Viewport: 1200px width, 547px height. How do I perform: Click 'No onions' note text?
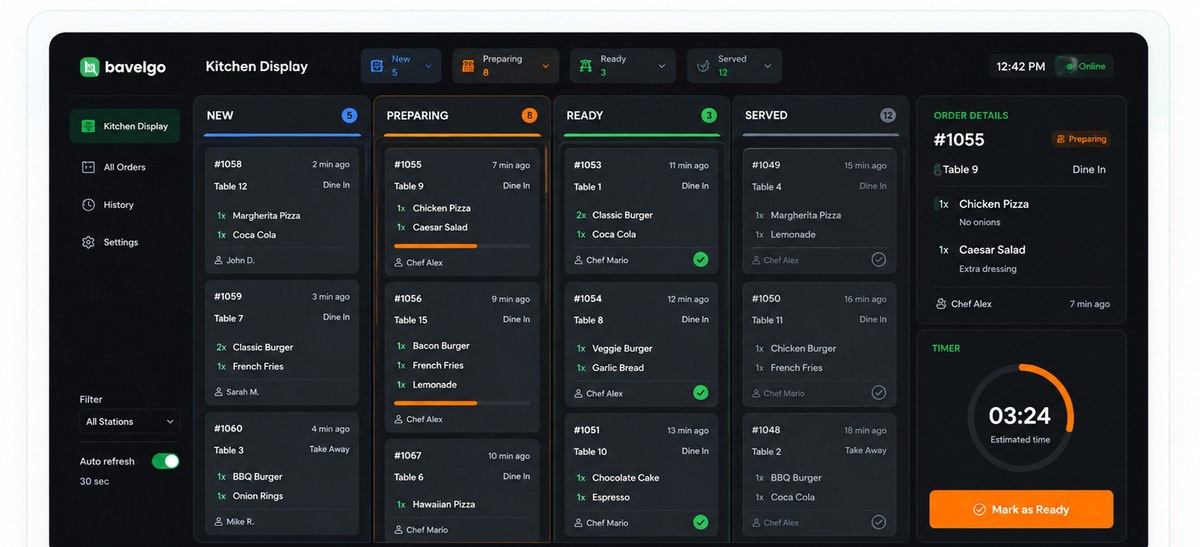[x=980, y=223]
